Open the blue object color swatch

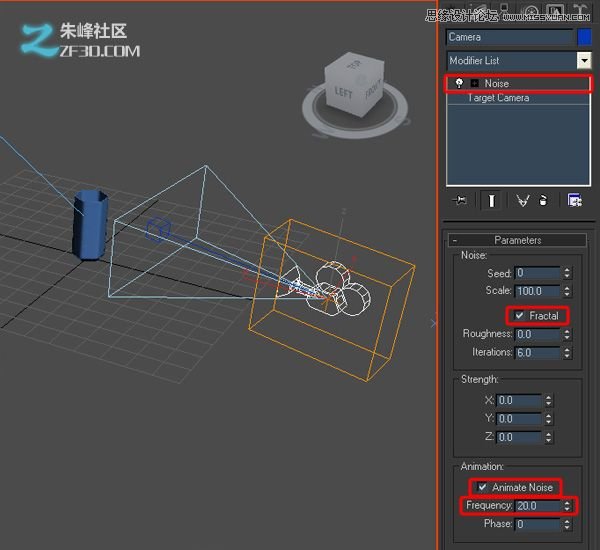(x=584, y=37)
